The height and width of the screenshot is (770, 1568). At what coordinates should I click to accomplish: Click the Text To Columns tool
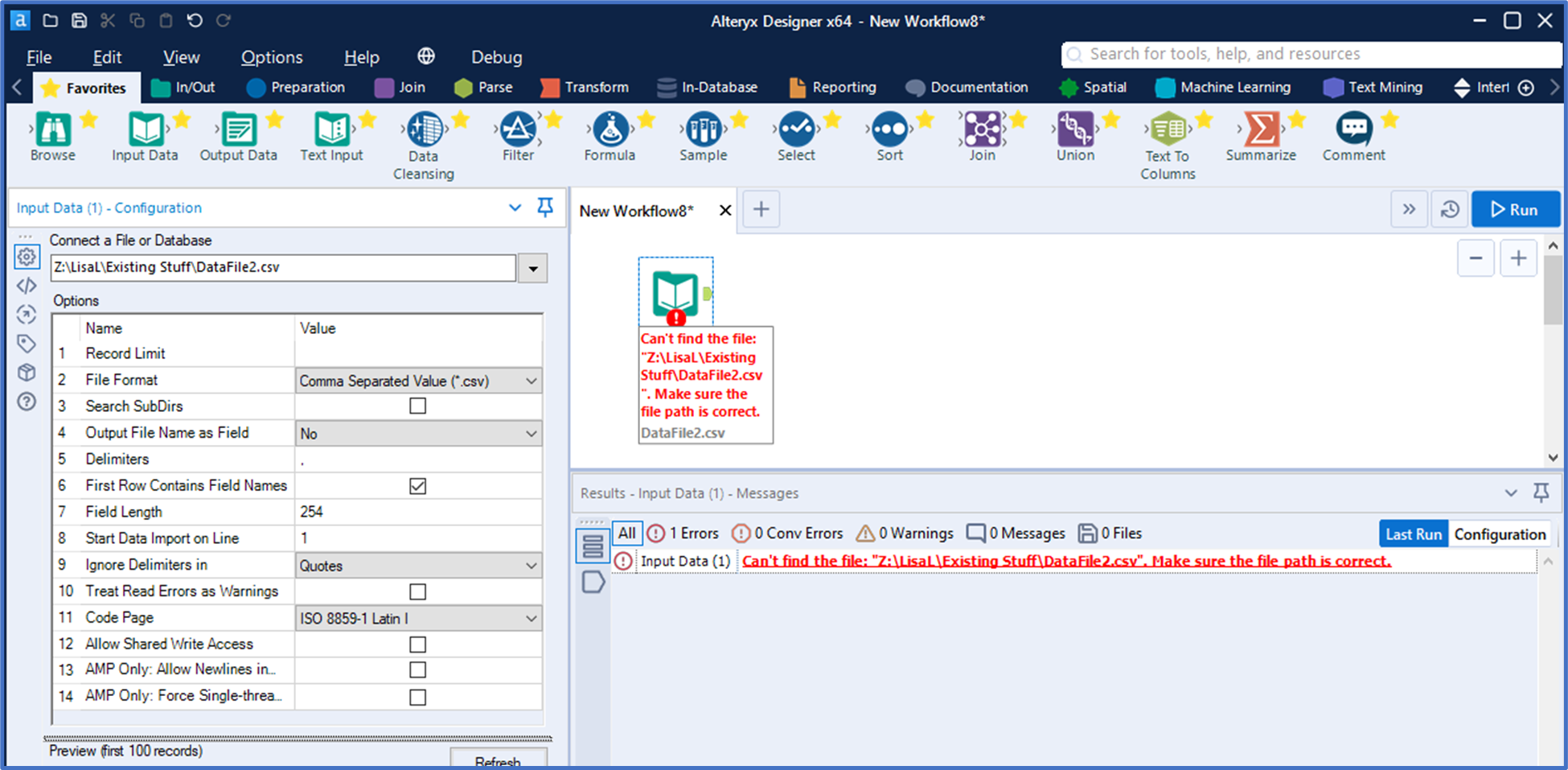coord(1168,130)
